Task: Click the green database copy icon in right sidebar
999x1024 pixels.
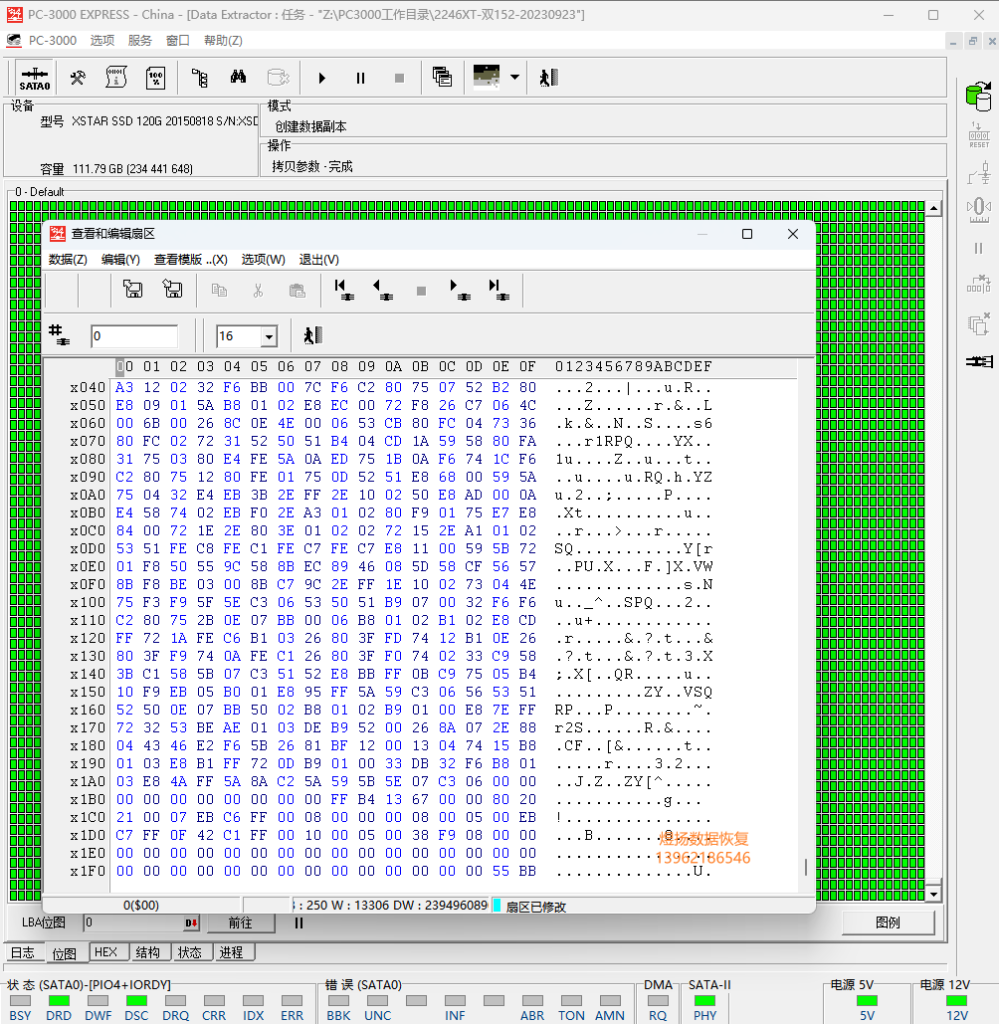Action: [978, 97]
